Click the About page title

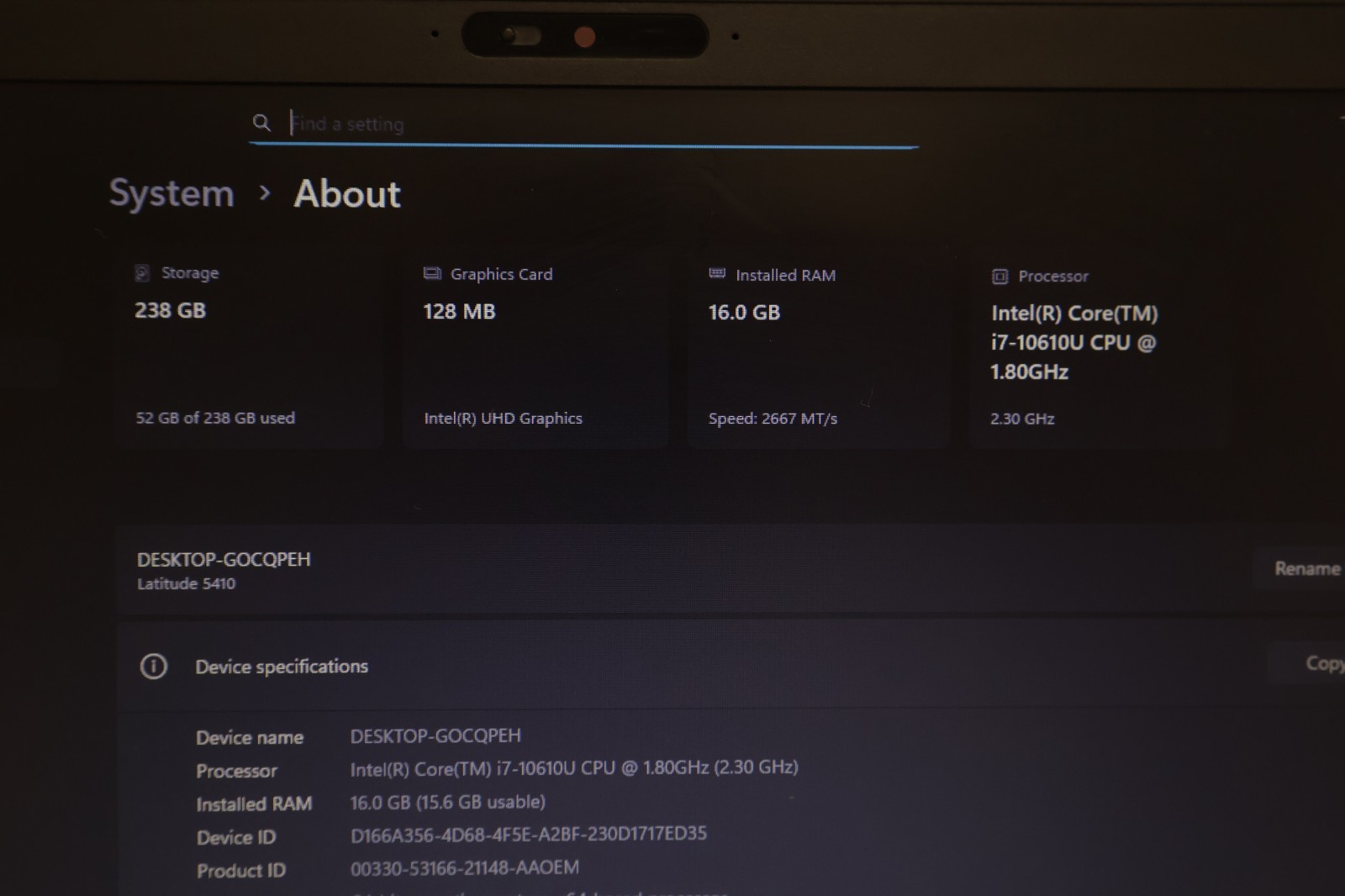pyautogui.click(x=347, y=194)
